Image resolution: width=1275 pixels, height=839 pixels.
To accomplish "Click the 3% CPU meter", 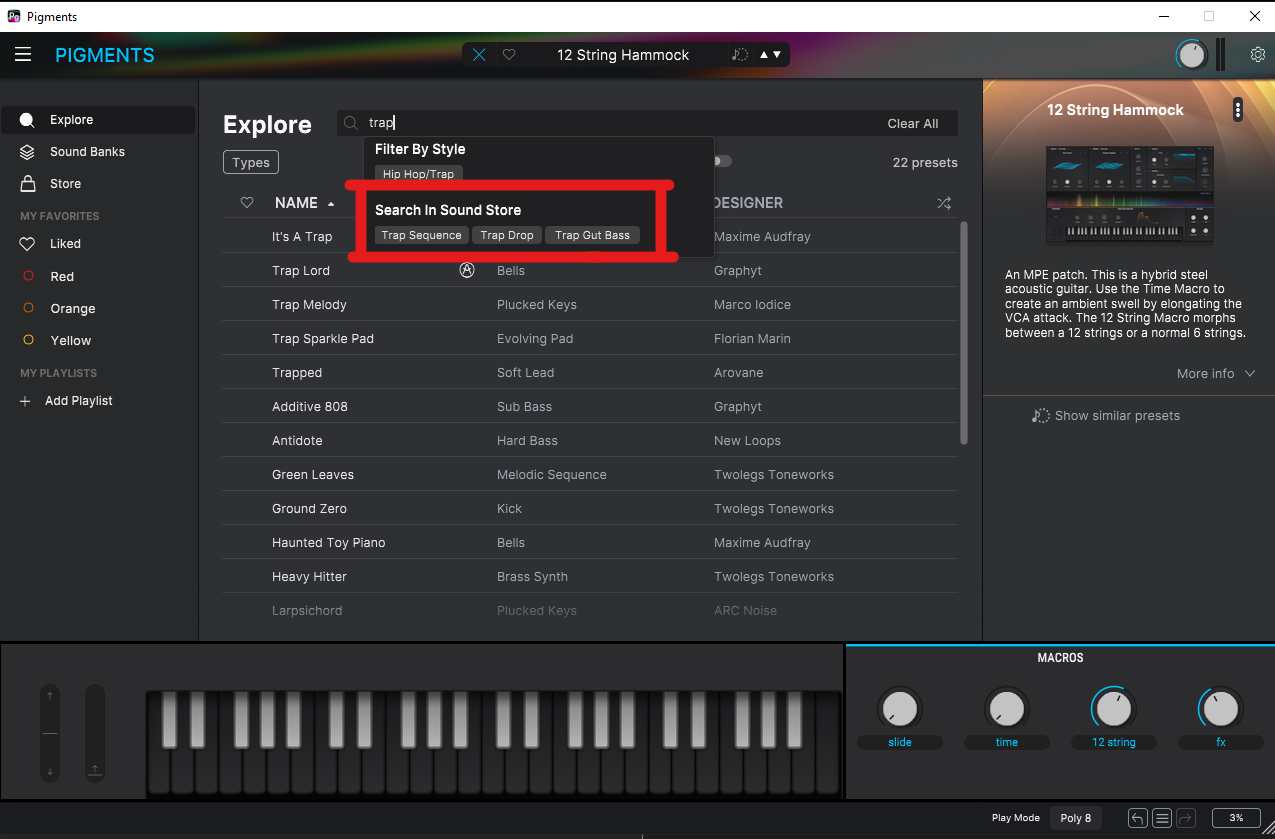I will pos(1236,818).
